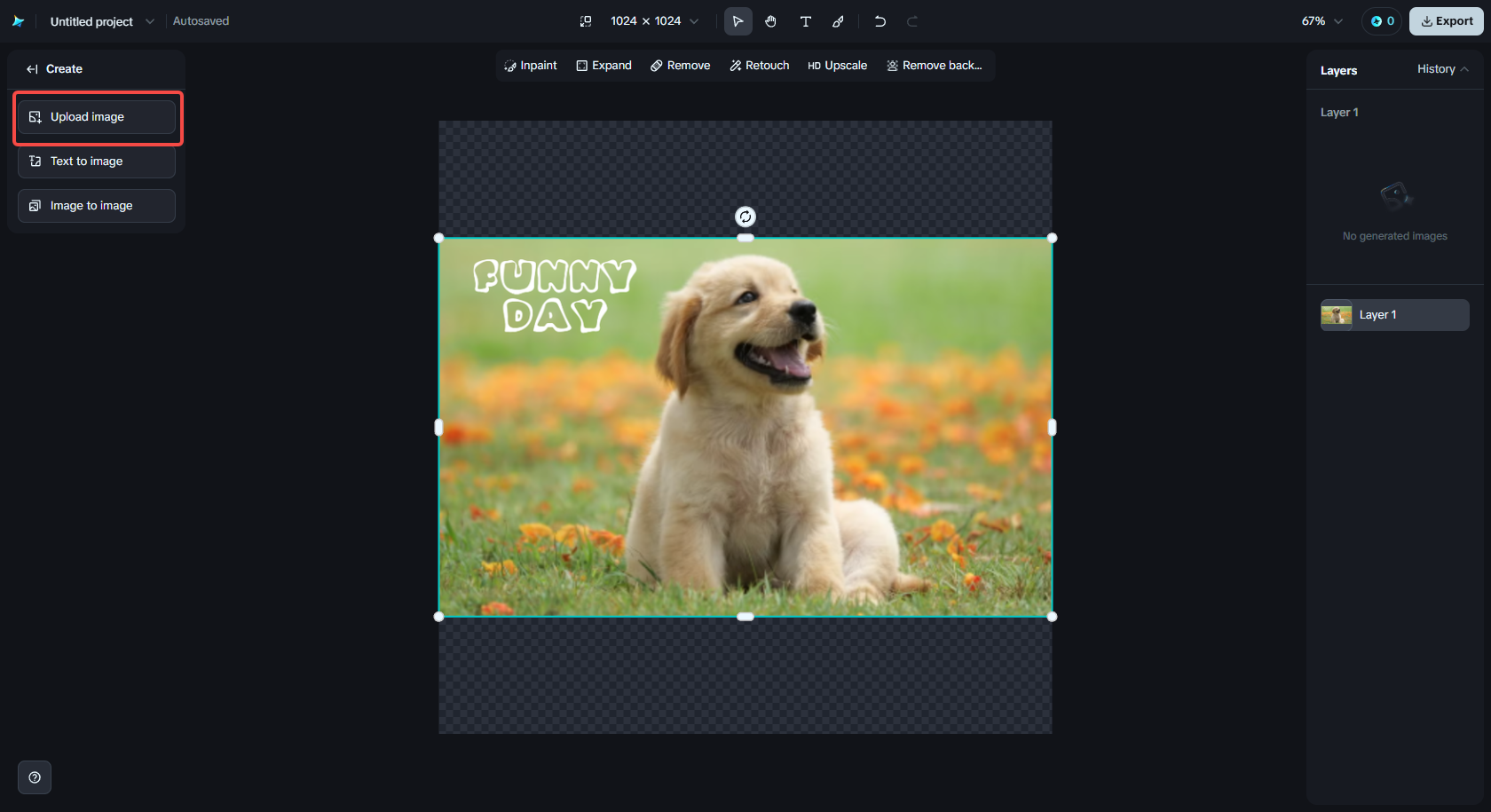The width and height of the screenshot is (1491, 812).
Task: Click the top edge resize handle
Action: [x=745, y=238]
